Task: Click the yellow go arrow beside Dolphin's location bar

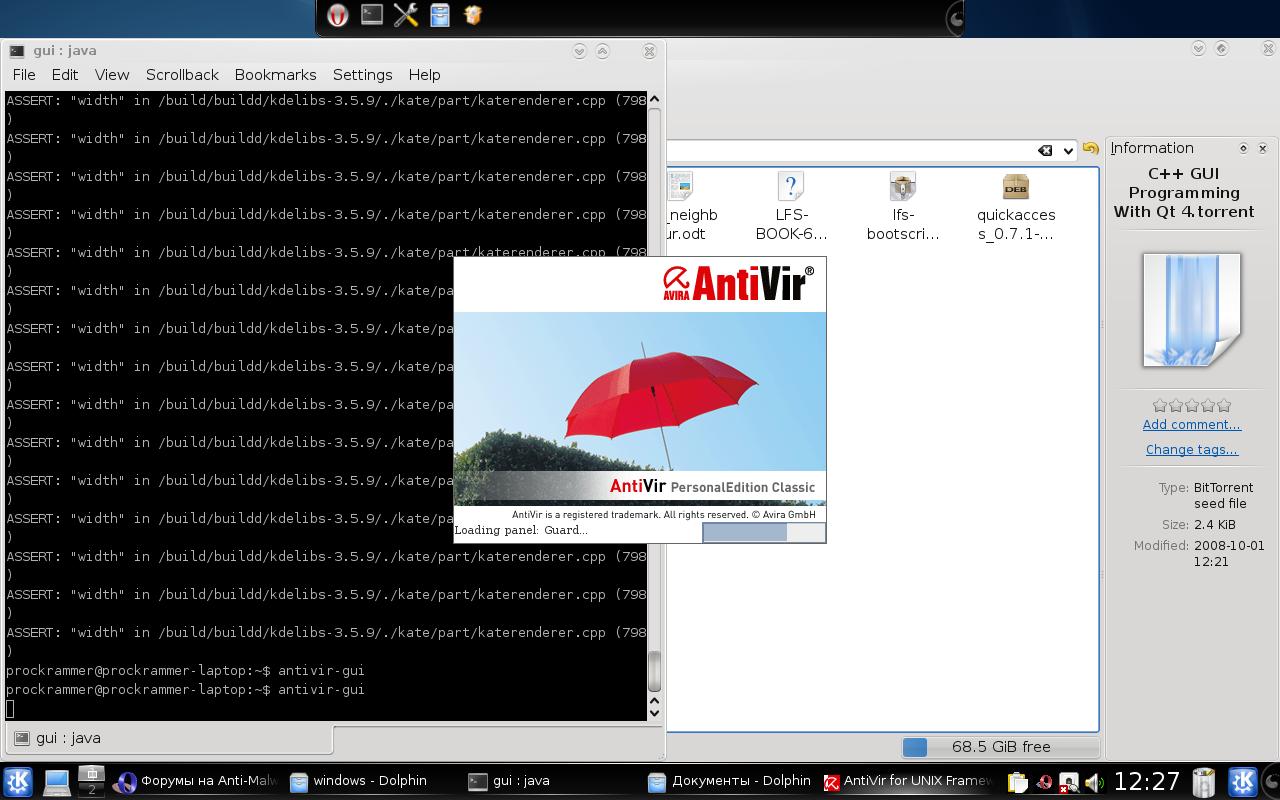Action: pos(1091,149)
